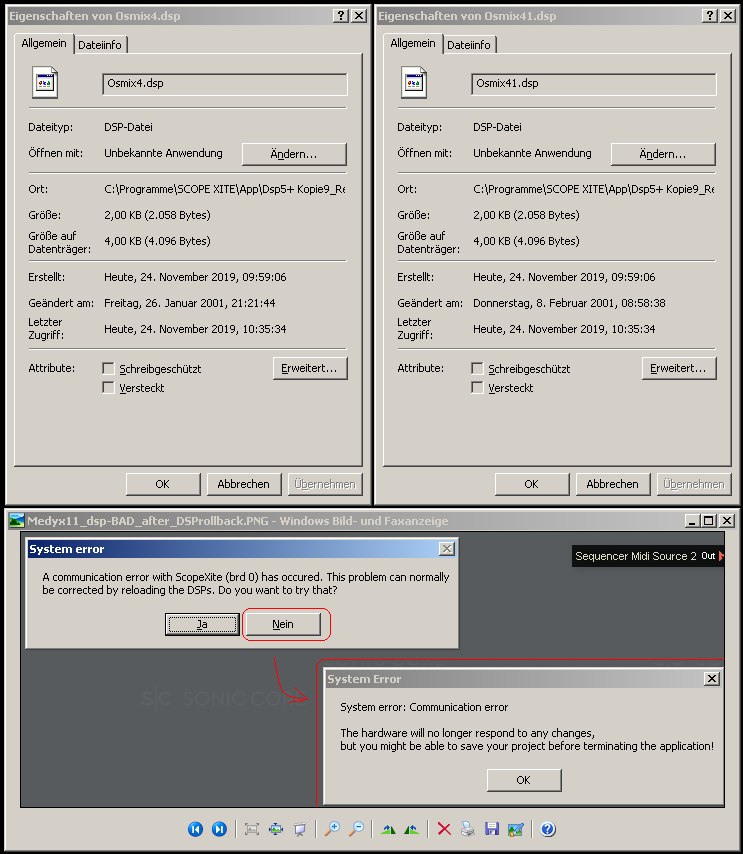
Task: Start slideshow from viewer toolbar
Action: pyautogui.click(x=299, y=829)
